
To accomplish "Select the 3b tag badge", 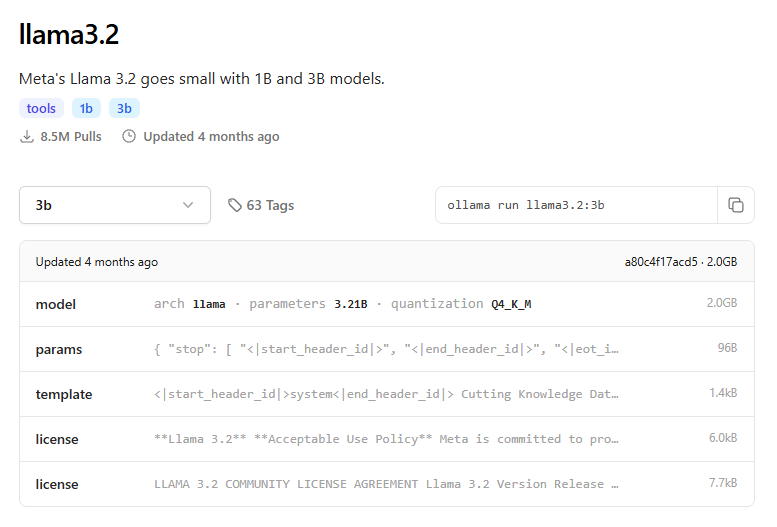I will point(124,109).
